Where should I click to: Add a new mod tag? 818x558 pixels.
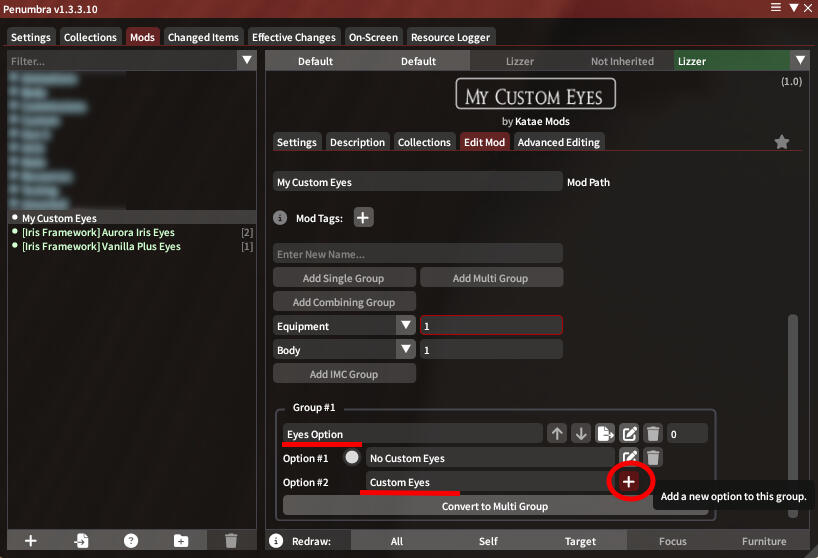click(x=363, y=217)
